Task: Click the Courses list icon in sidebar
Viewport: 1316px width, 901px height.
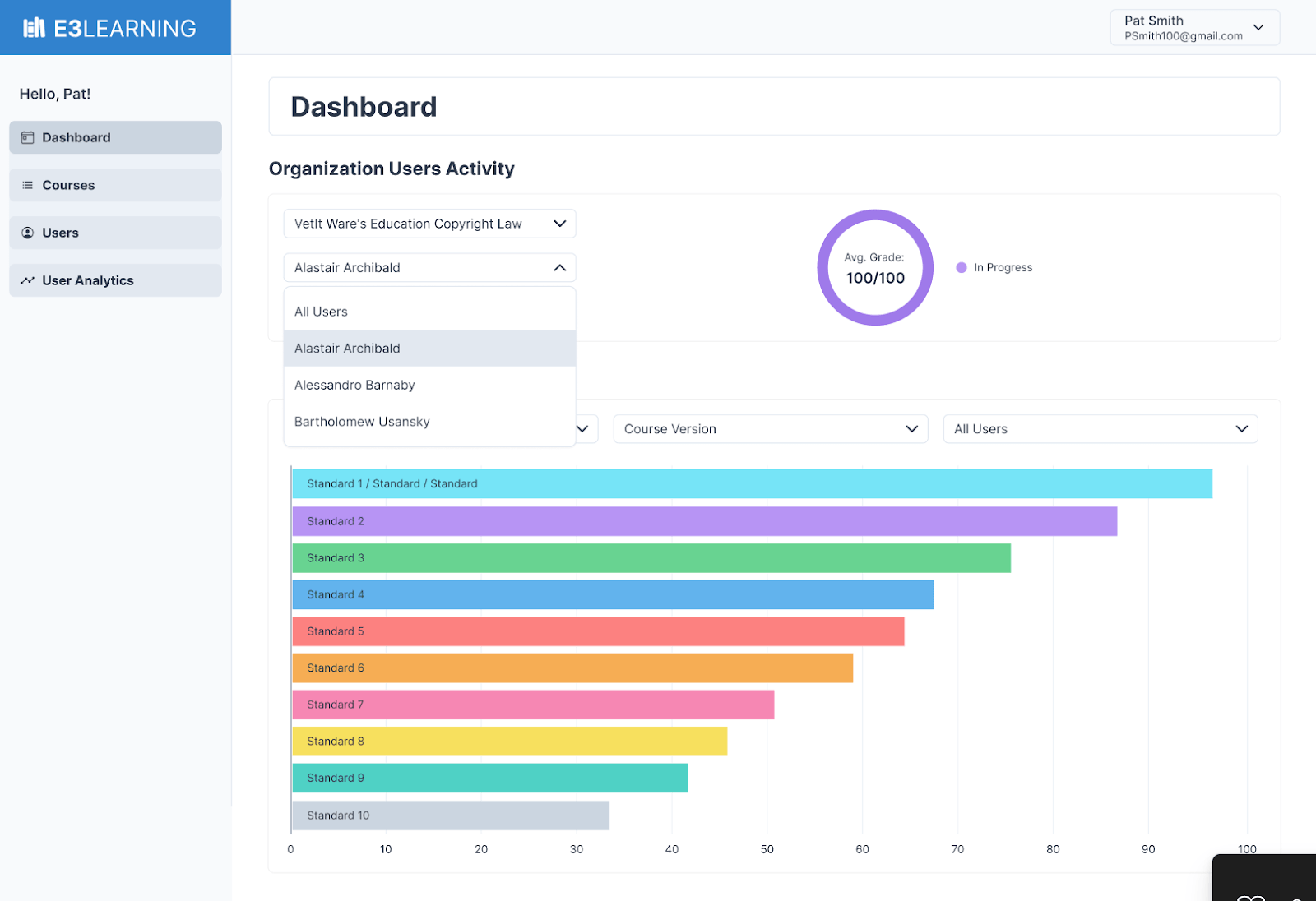Action: coord(27,186)
